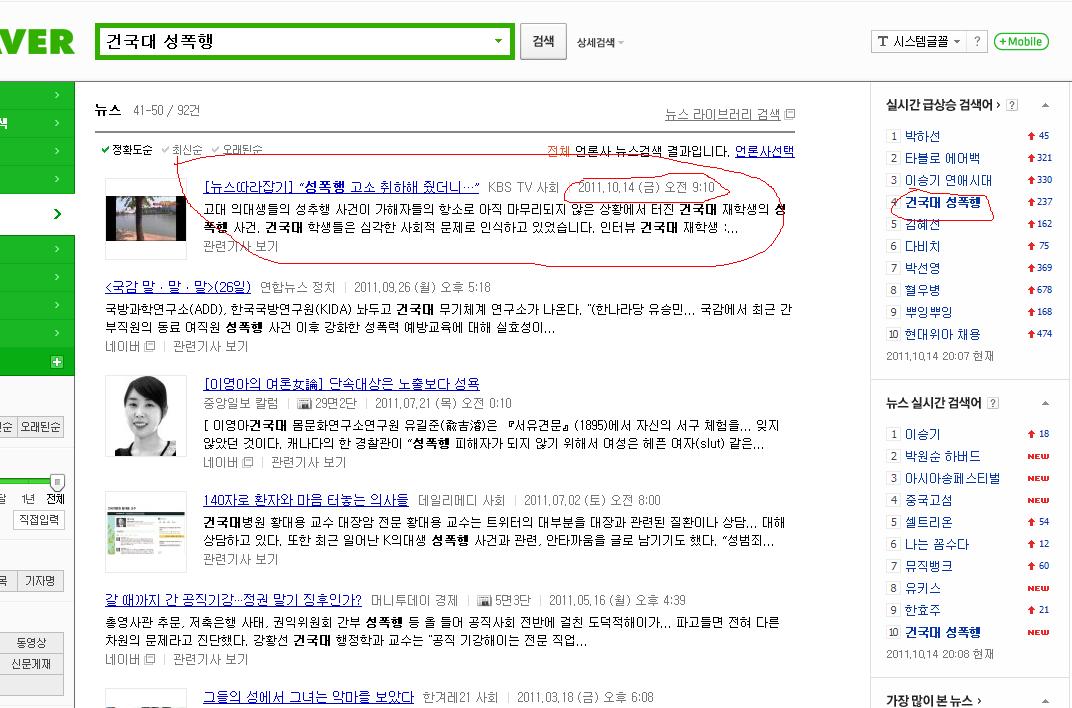This screenshot has width=1072, height=708.
Task: Select the 정확도순 sort option
Action: pos(127,150)
